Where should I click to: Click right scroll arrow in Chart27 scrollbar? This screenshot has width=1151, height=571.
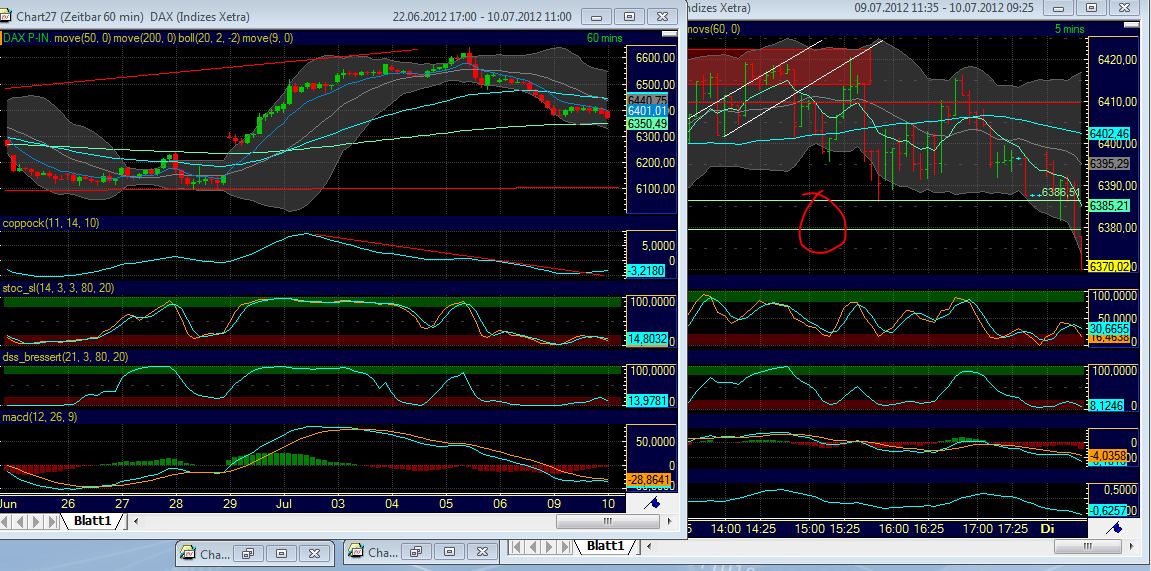669,522
